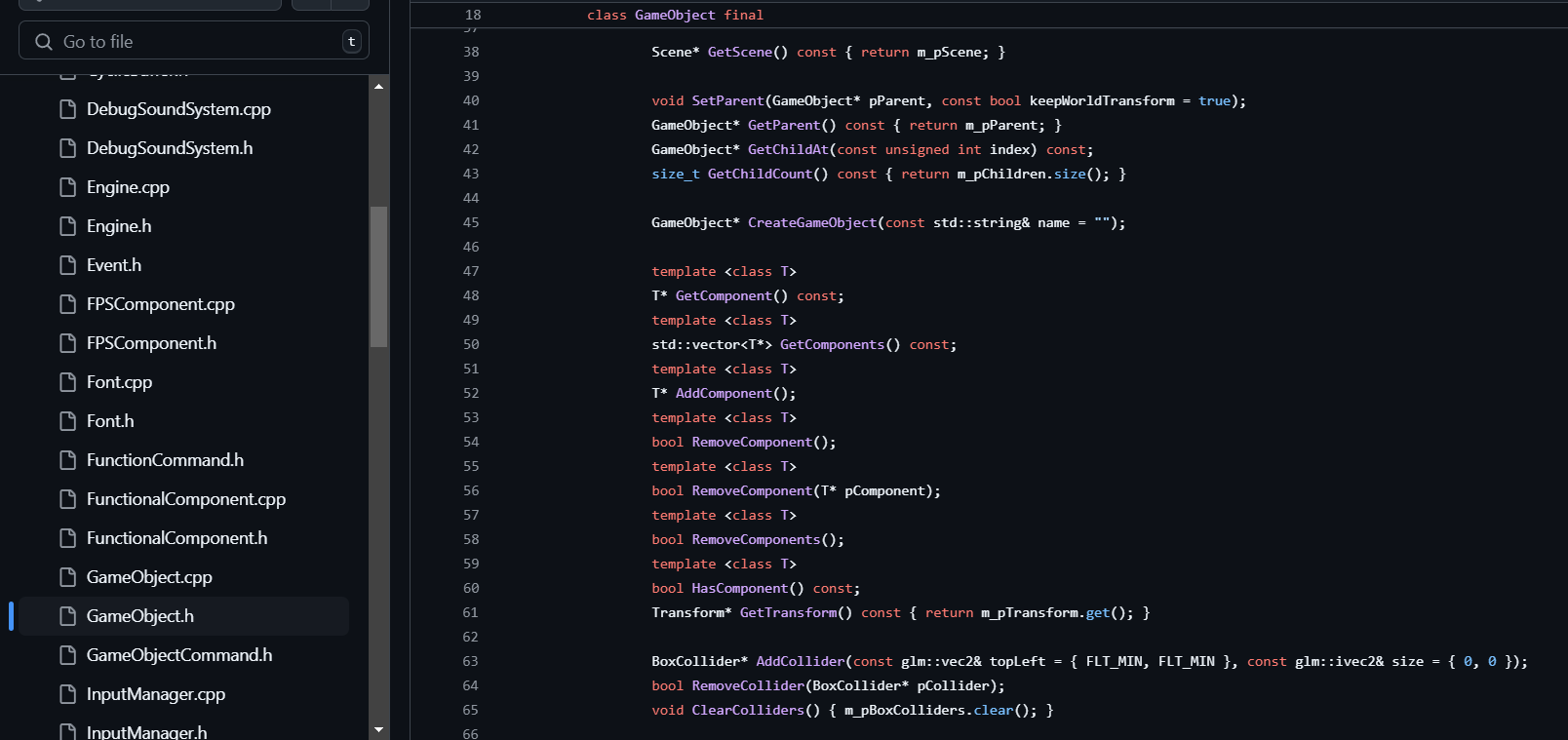Select GameObject.cpp in the sidebar
This screenshot has width=1568, height=740.
coord(149,577)
